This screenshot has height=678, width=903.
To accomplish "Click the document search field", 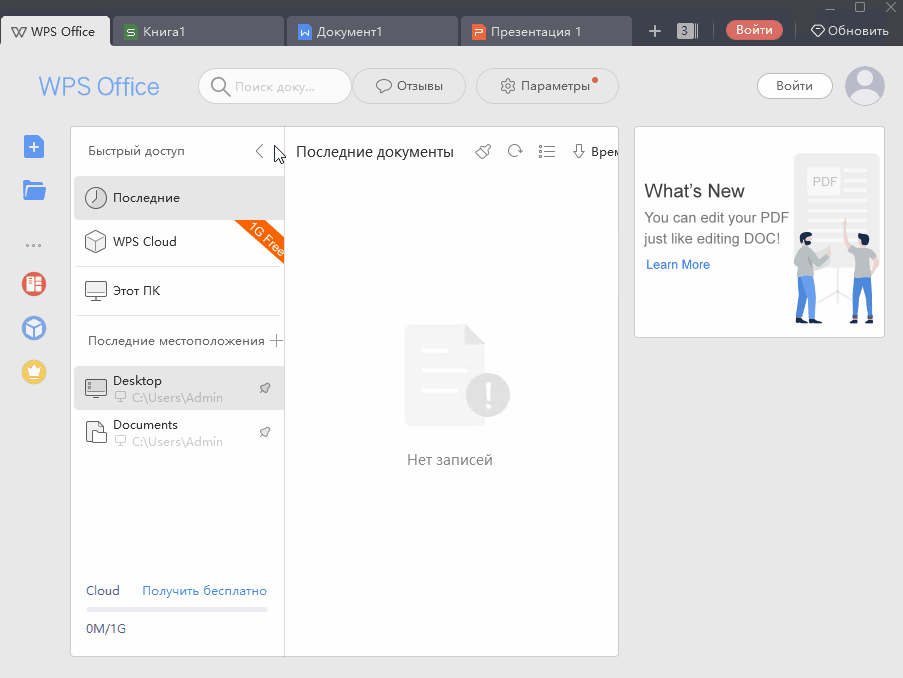I will click(x=275, y=86).
